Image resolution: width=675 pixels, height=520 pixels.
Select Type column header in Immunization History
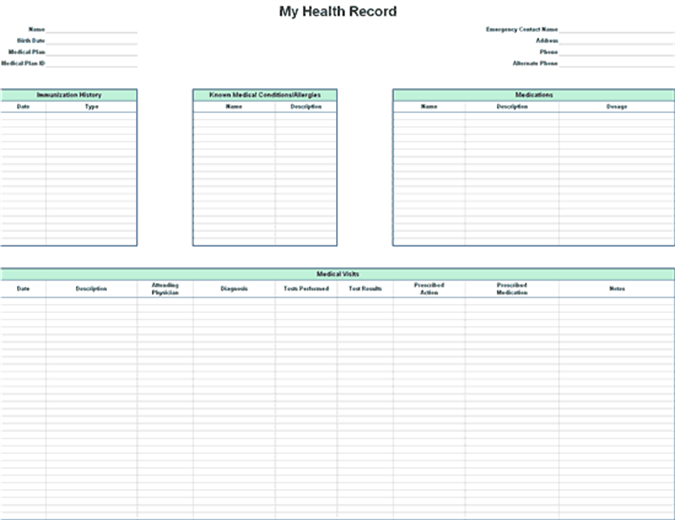(91, 106)
